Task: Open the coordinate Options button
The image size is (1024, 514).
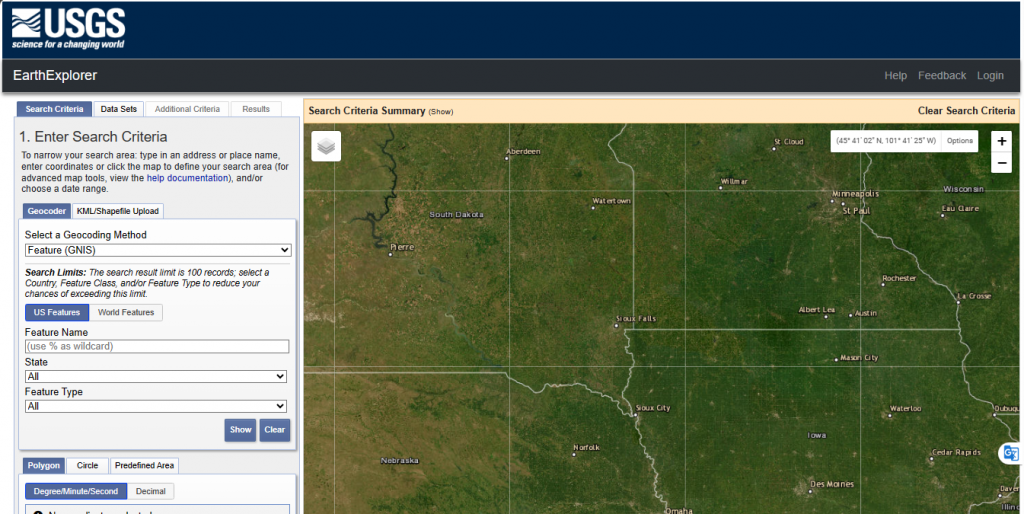Action: [x=959, y=141]
